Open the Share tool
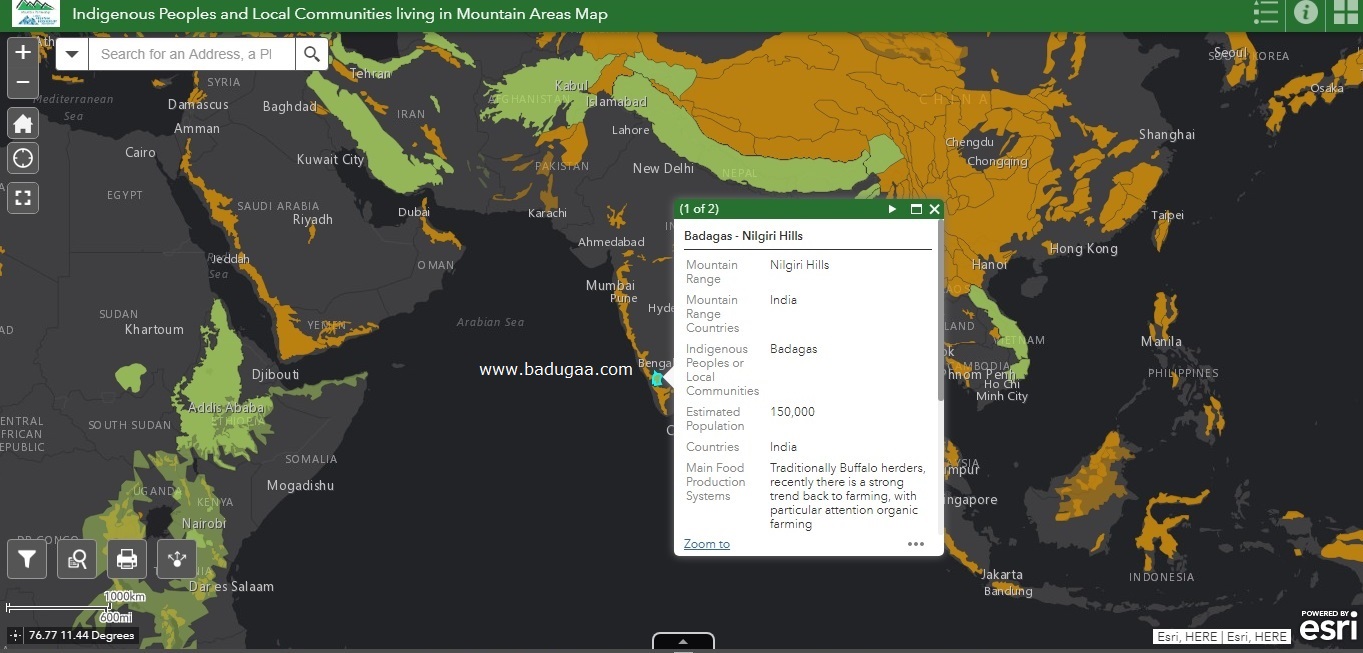The image size is (1363, 653). click(x=177, y=559)
